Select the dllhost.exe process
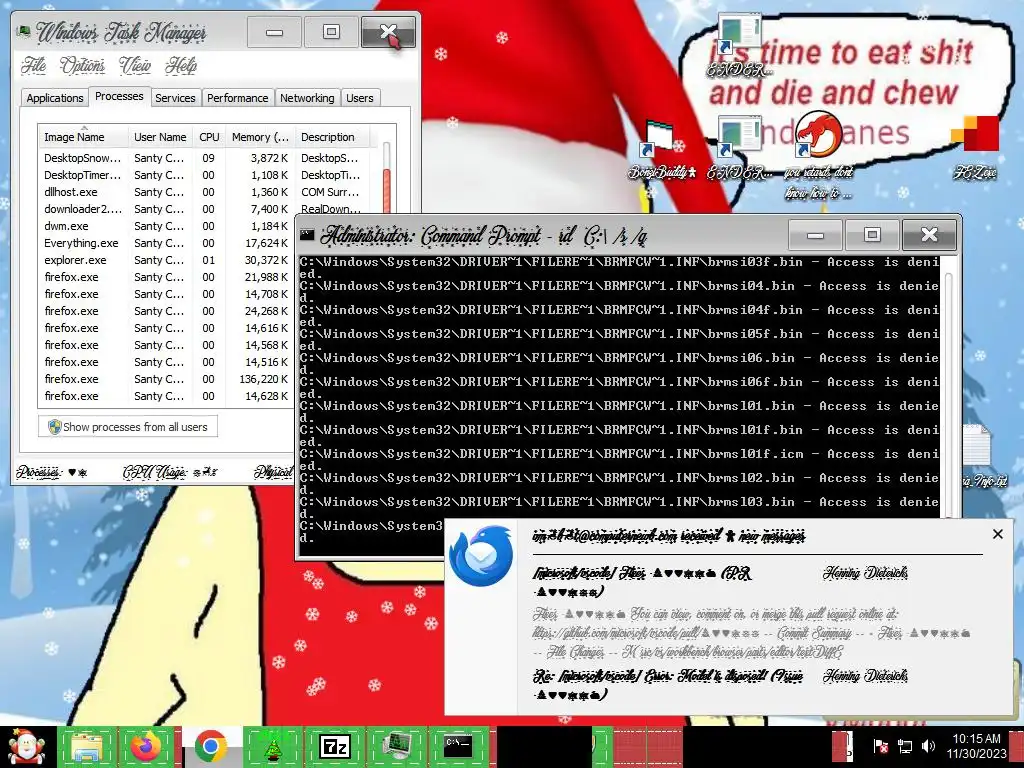 202,192
